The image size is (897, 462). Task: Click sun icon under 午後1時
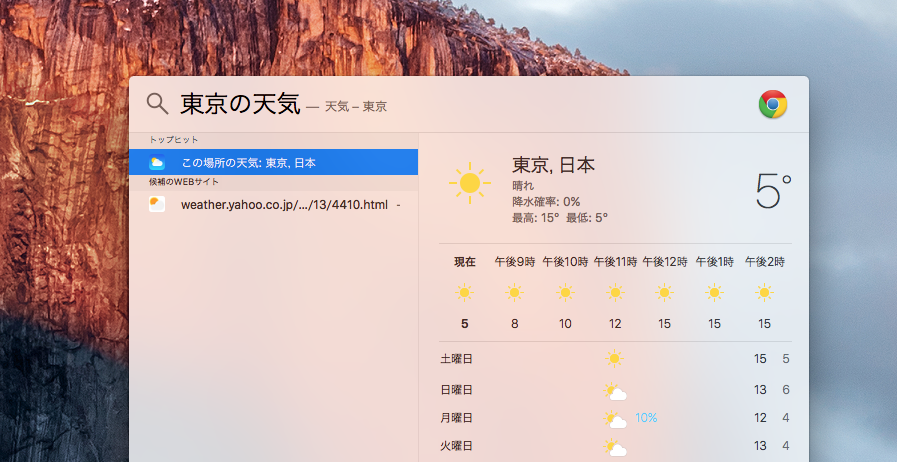pos(715,293)
